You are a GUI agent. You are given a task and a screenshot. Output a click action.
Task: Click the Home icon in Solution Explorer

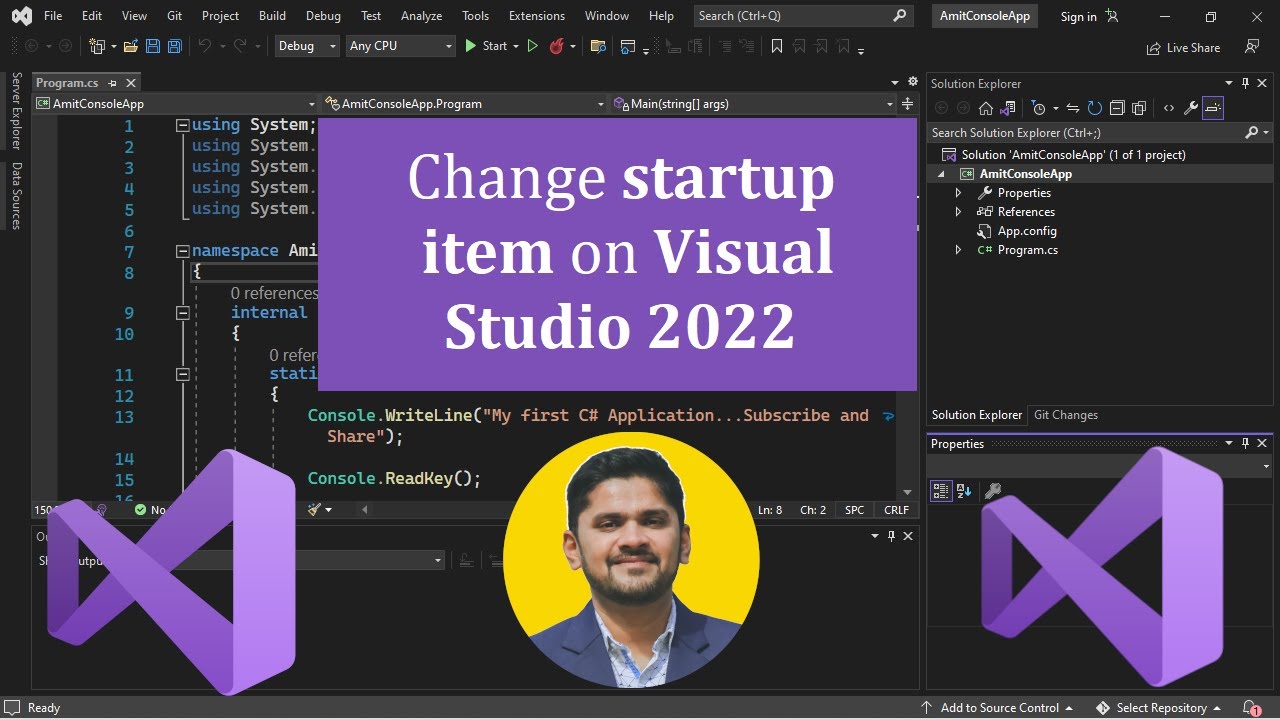[986, 108]
